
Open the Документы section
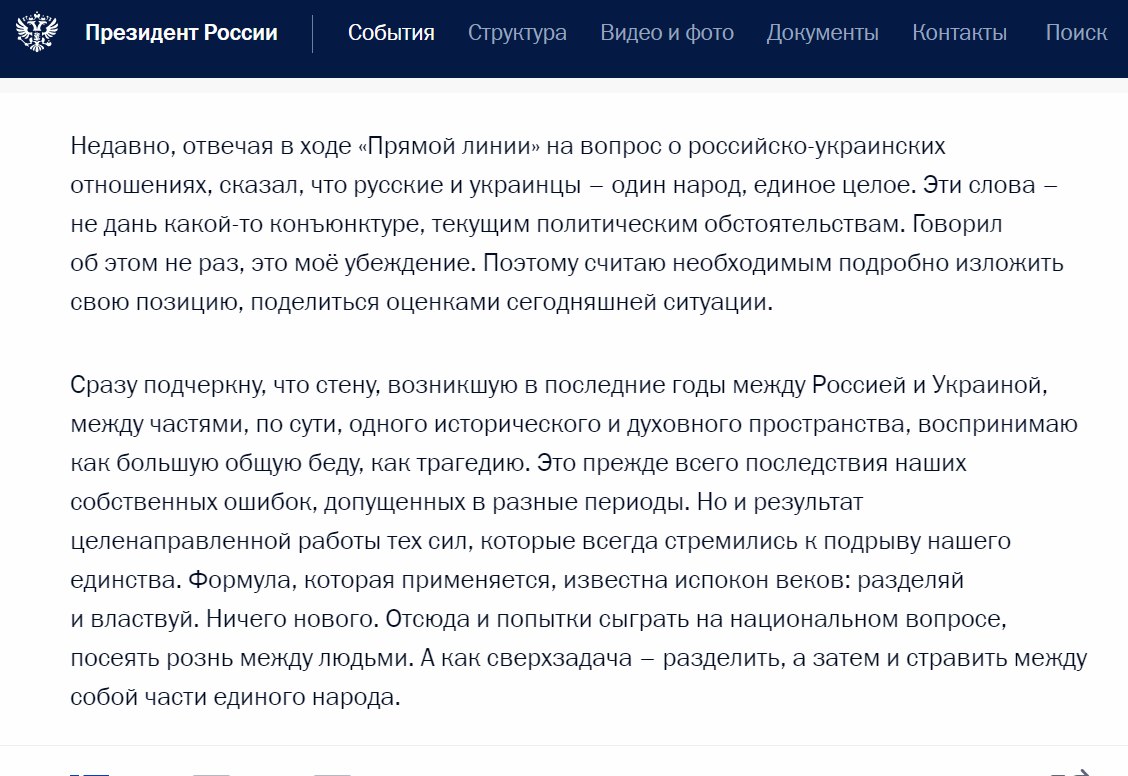[x=822, y=33]
